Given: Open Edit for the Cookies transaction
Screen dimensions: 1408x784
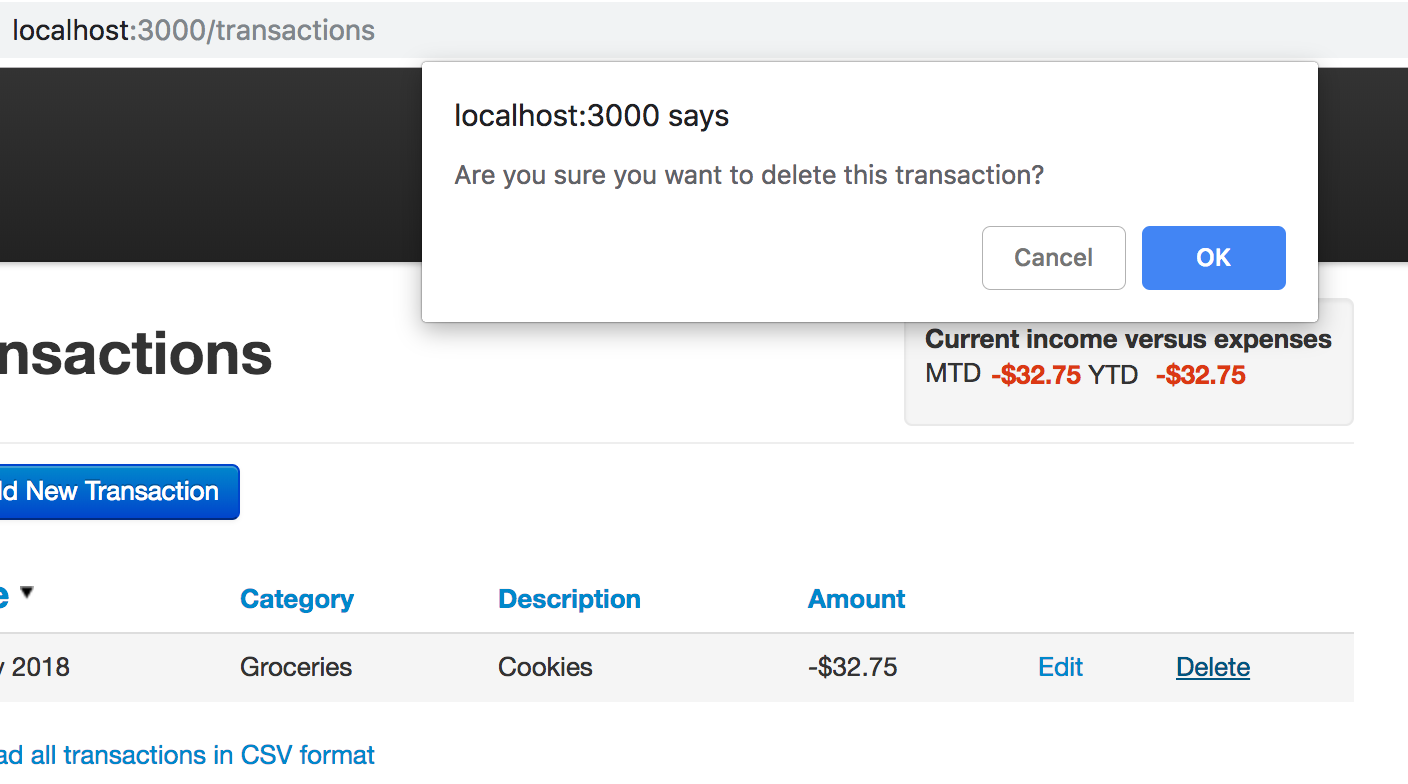Looking at the screenshot, I should [1060, 667].
